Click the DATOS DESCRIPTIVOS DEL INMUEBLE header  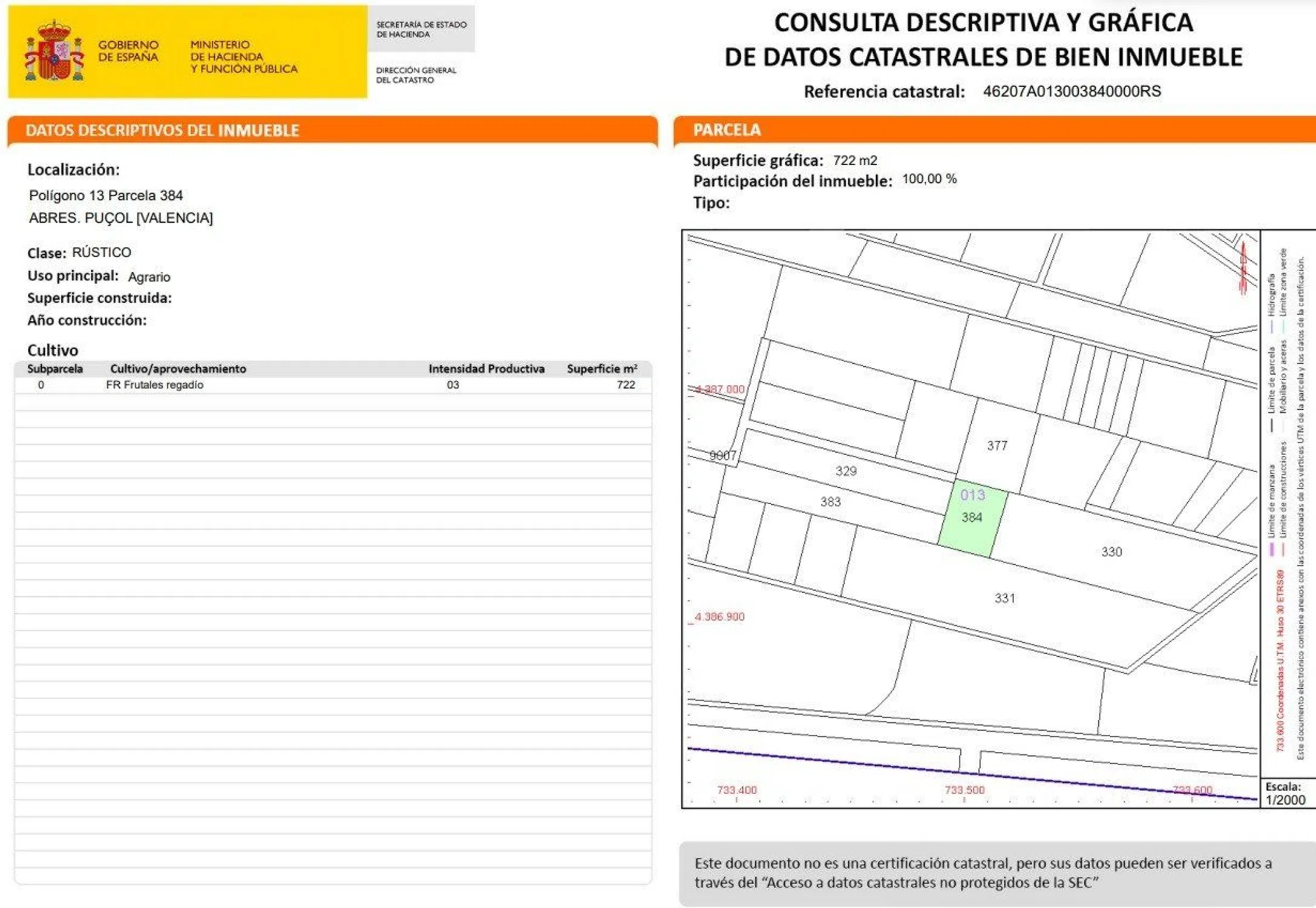tap(162, 130)
